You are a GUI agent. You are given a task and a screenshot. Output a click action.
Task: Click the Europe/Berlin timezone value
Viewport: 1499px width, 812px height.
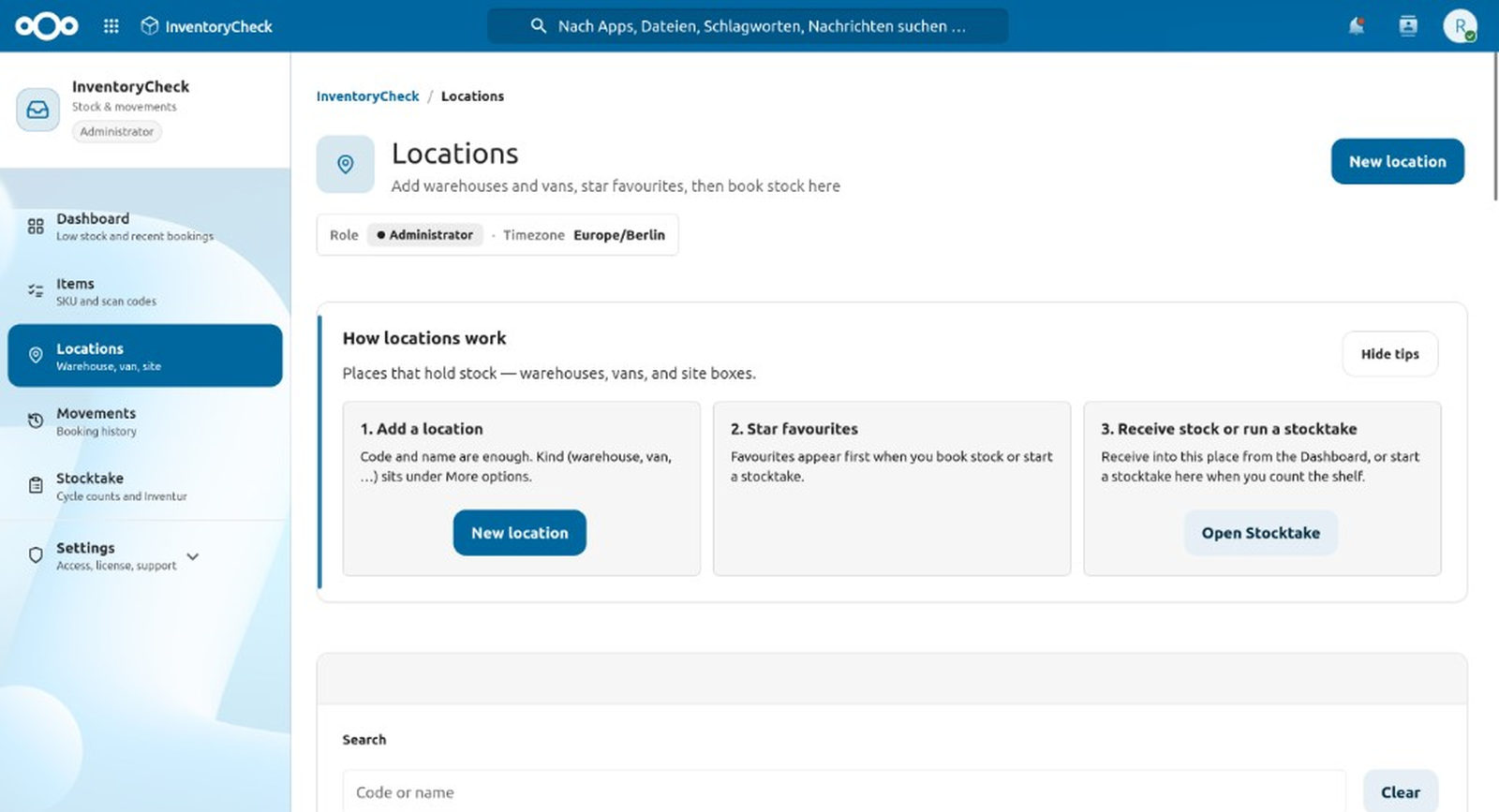pyautogui.click(x=619, y=235)
